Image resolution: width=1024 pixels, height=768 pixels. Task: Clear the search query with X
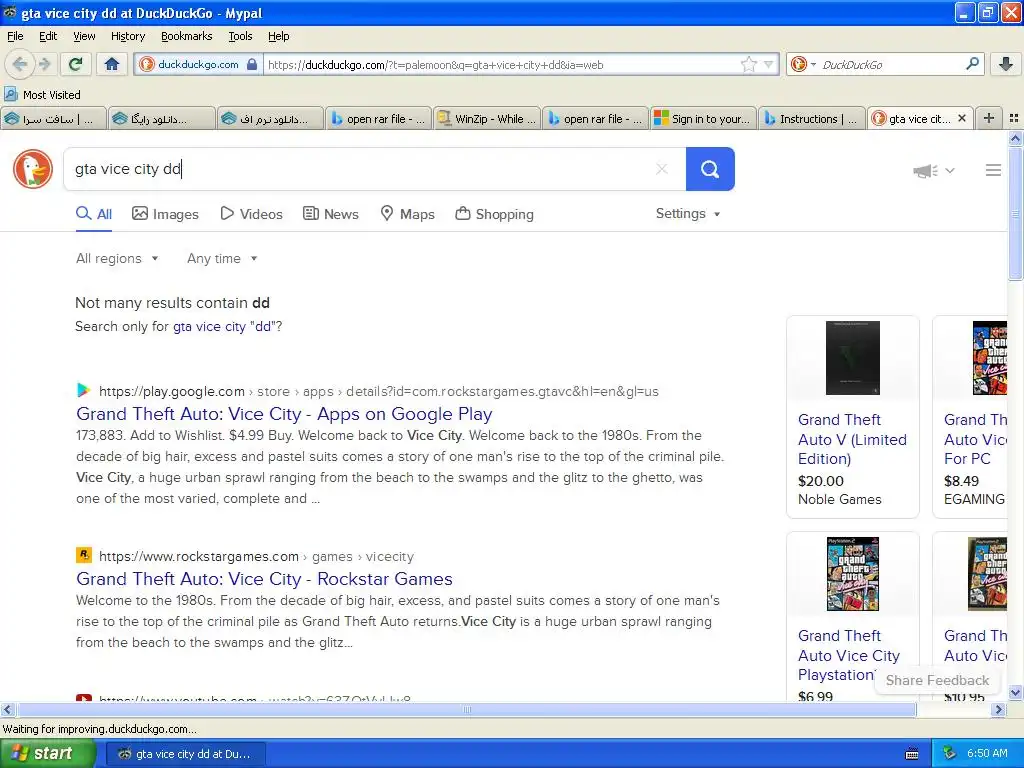[662, 169]
